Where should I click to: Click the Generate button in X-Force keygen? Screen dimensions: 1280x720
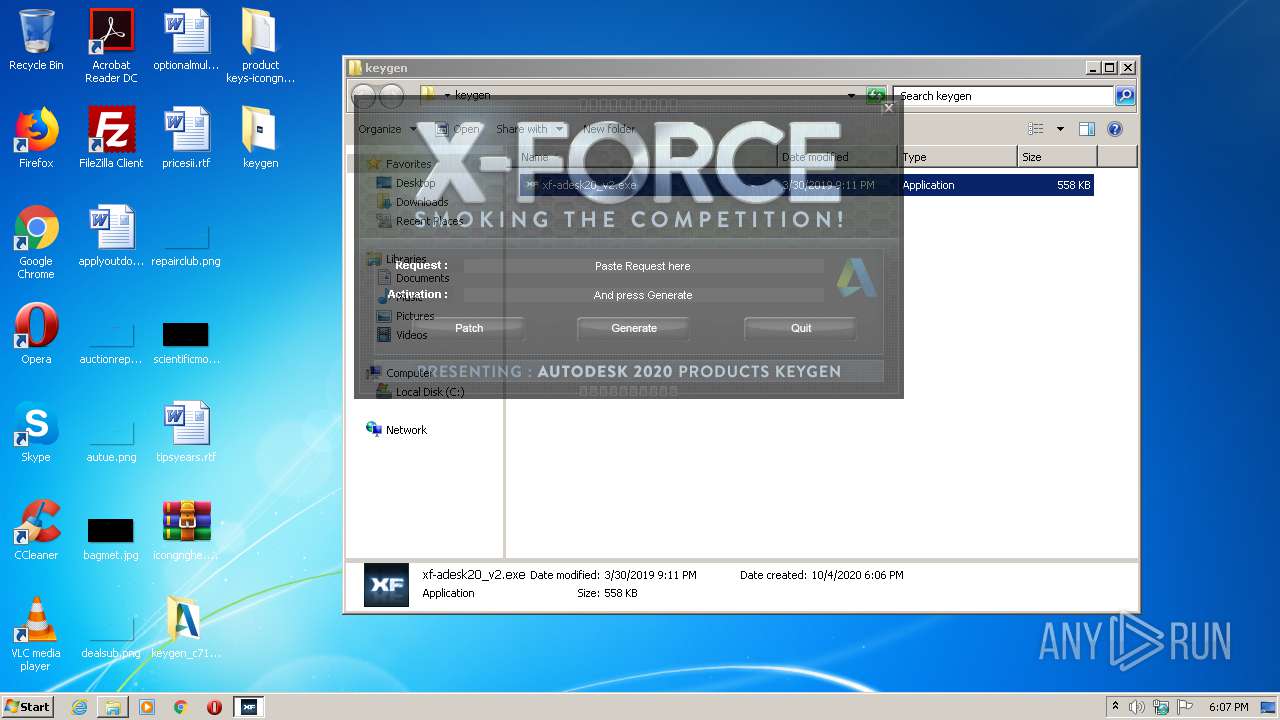(634, 328)
